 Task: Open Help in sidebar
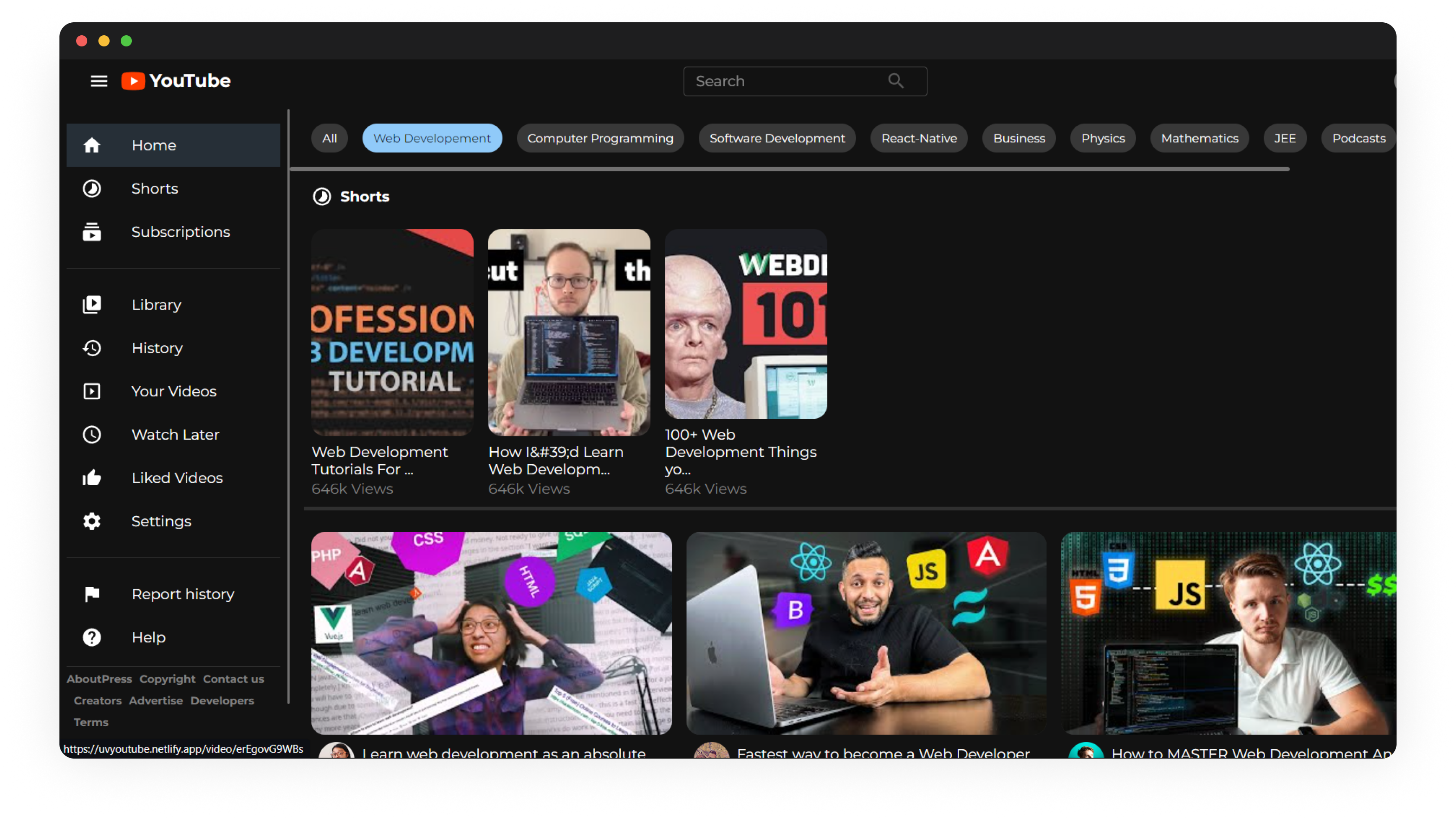coord(174,637)
